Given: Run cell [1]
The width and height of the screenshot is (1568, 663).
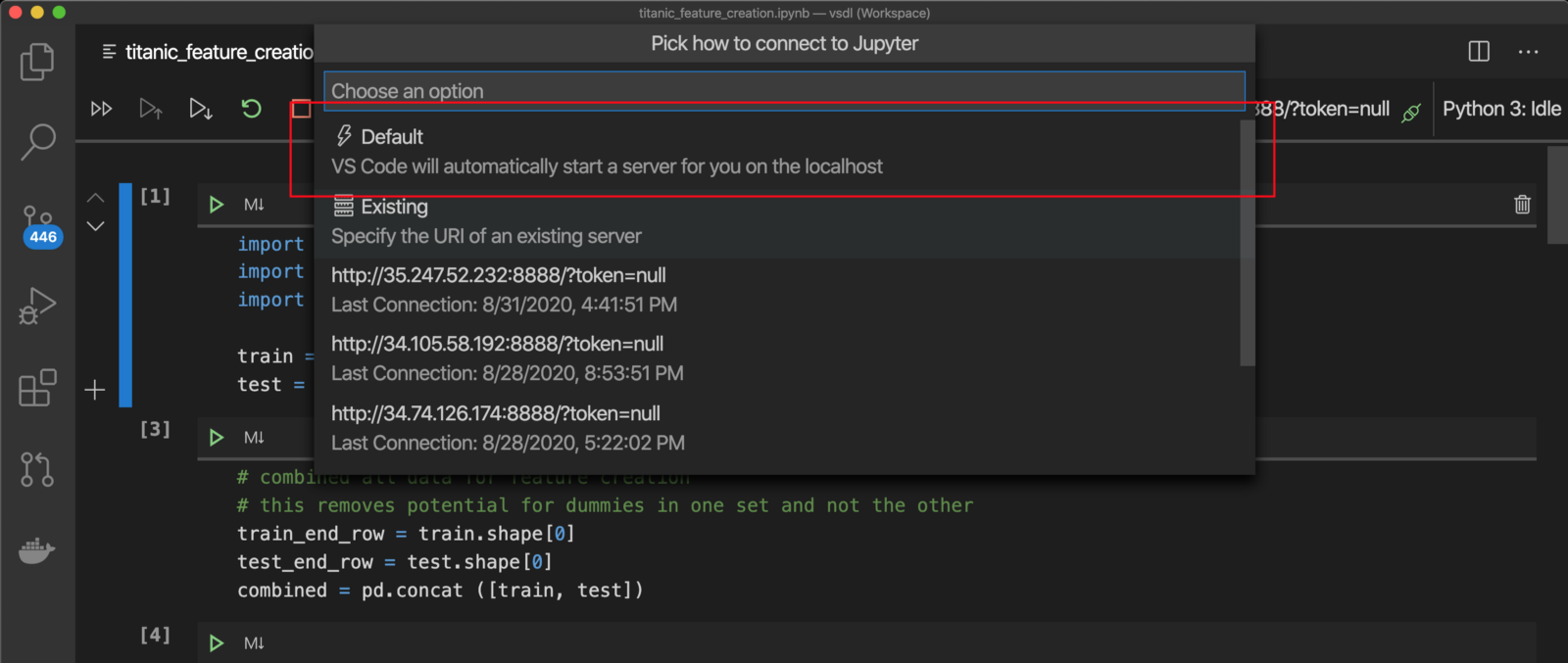Looking at the screenshot, I should pyautogui.click(x=217, y=205).
